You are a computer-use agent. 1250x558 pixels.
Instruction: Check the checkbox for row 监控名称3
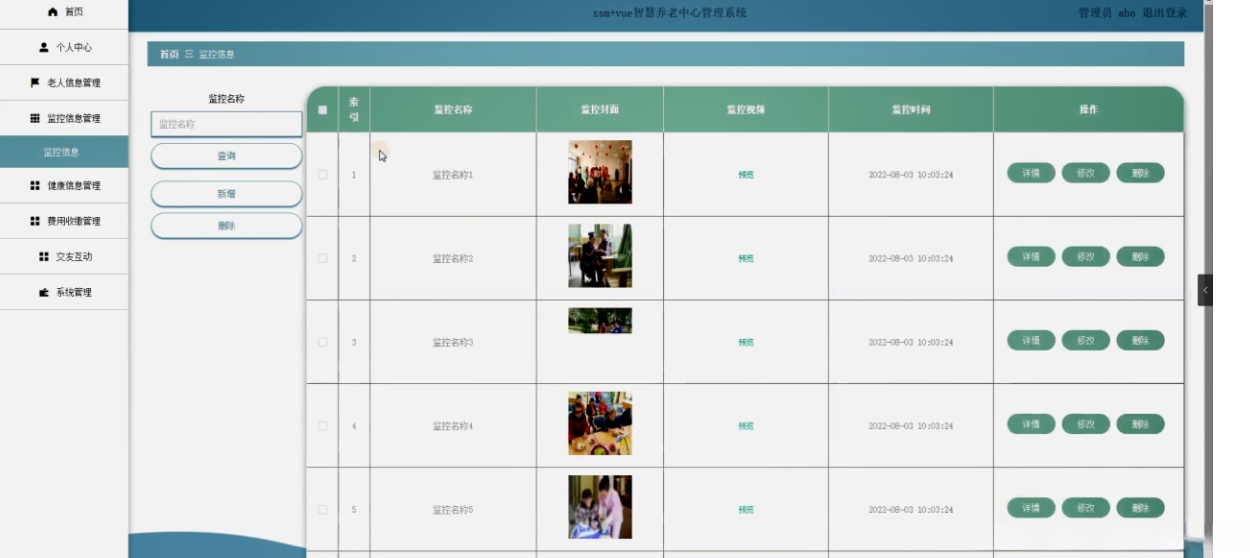(322, 342)
